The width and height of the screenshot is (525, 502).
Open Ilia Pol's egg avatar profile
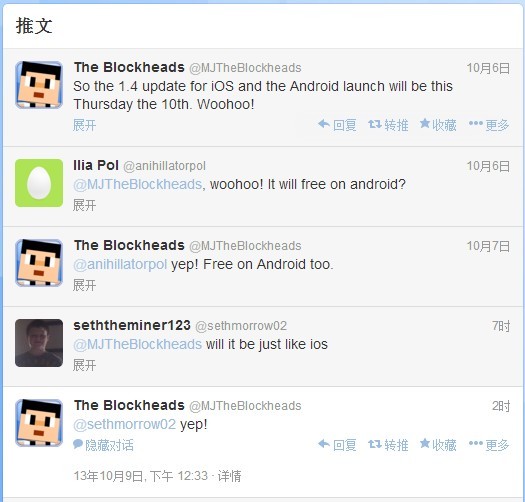[39, 183]
